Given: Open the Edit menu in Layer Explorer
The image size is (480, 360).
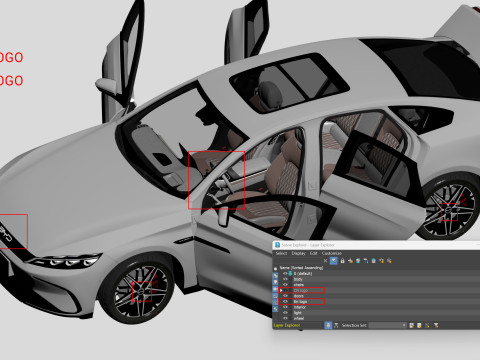Looking at the screenshot, I should (314, 253).
